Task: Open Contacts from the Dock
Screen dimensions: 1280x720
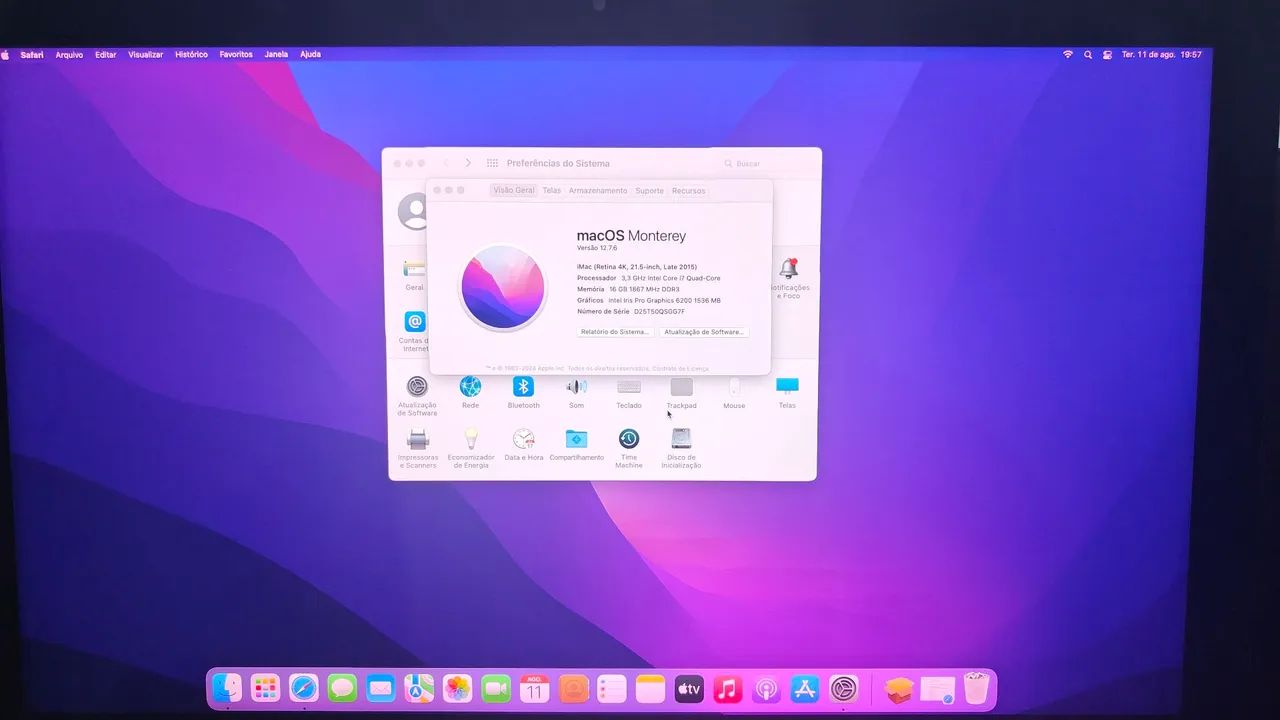Action: pos(573,688)
